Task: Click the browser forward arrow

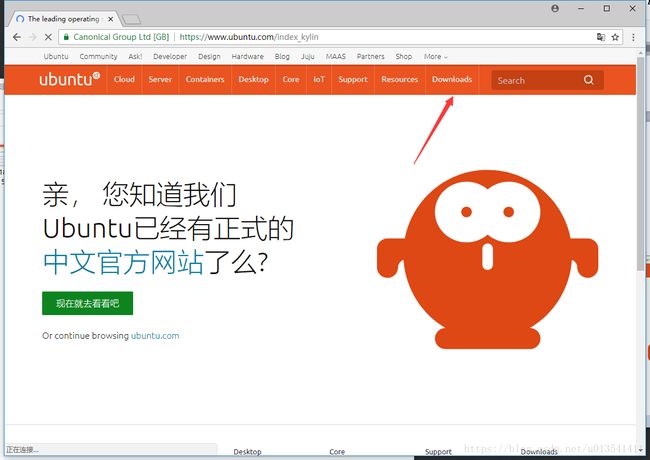Action: pyautogui.click(x=32, y=37)
